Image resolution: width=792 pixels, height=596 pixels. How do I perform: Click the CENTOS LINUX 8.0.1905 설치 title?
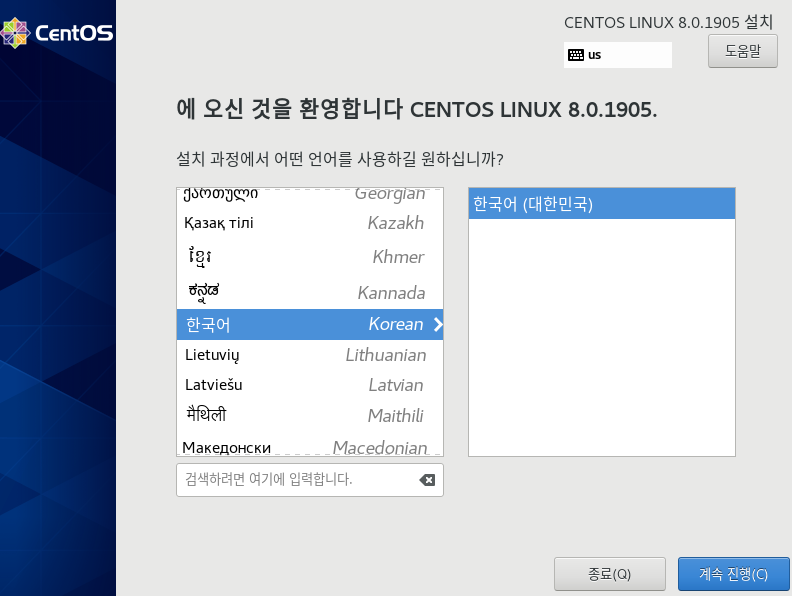(x=668, y=22)
